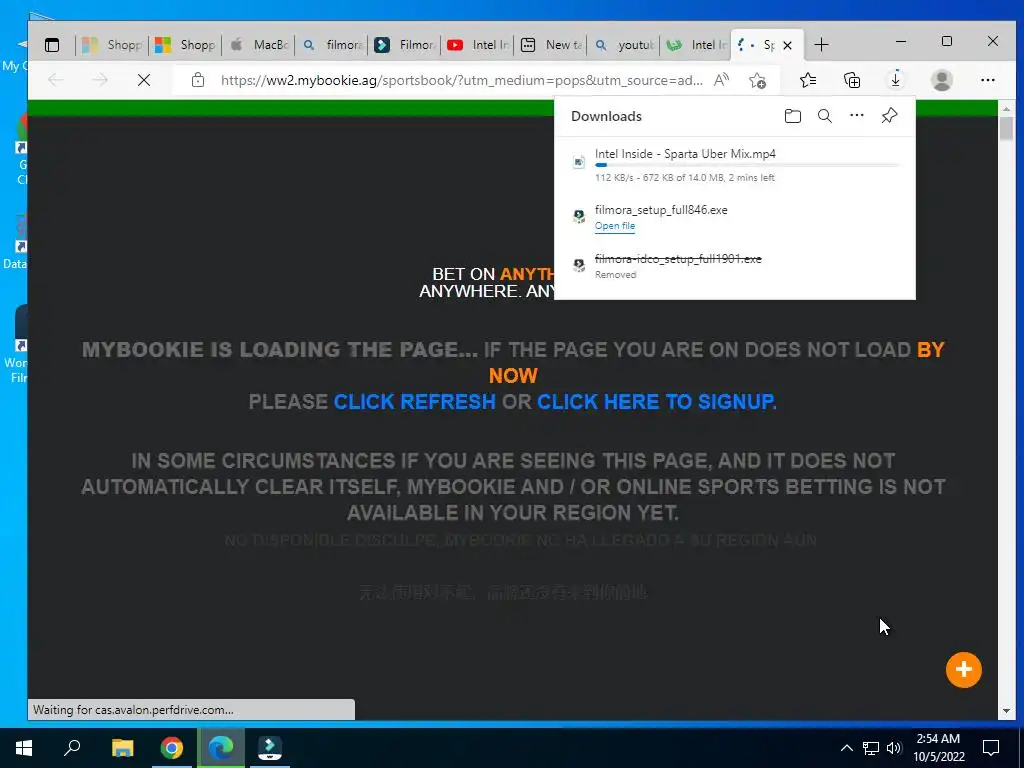The height and width of the screenshot is (768, 1024).
Task: Open File Explorer from taskbar
Action: tap(122, 748)
